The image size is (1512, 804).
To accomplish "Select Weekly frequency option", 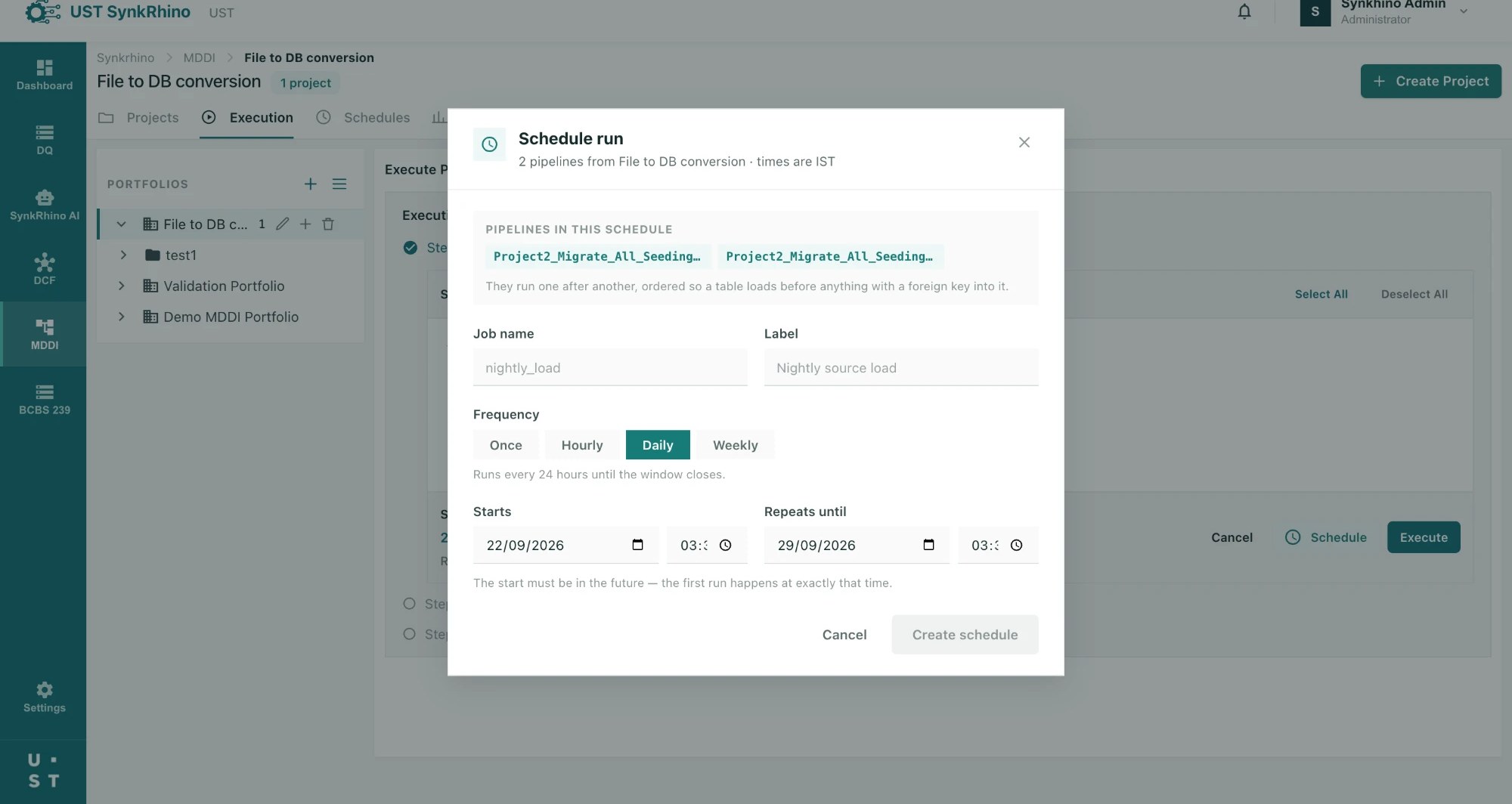I will 735,445.
